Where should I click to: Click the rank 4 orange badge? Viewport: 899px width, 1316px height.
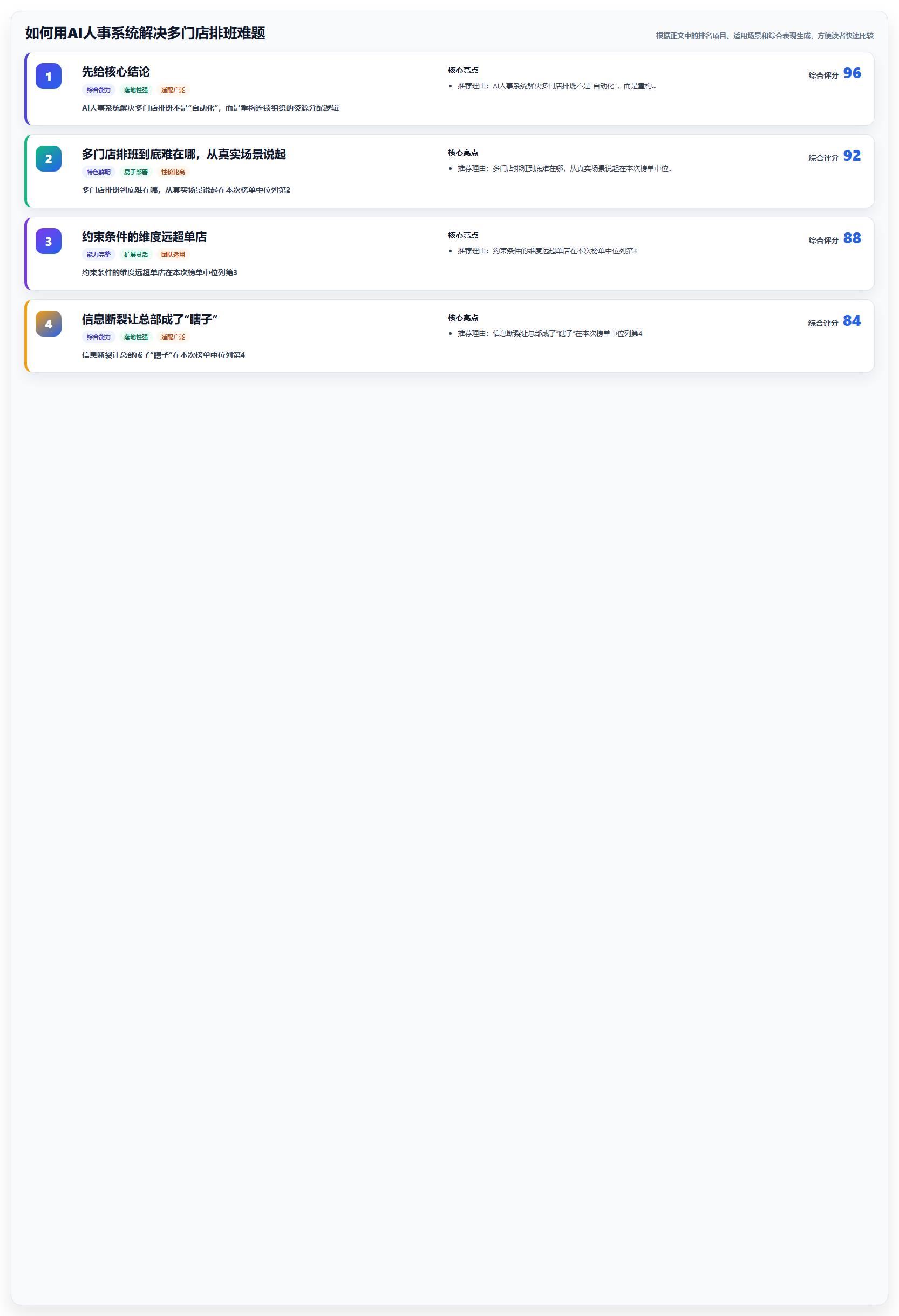49,325
